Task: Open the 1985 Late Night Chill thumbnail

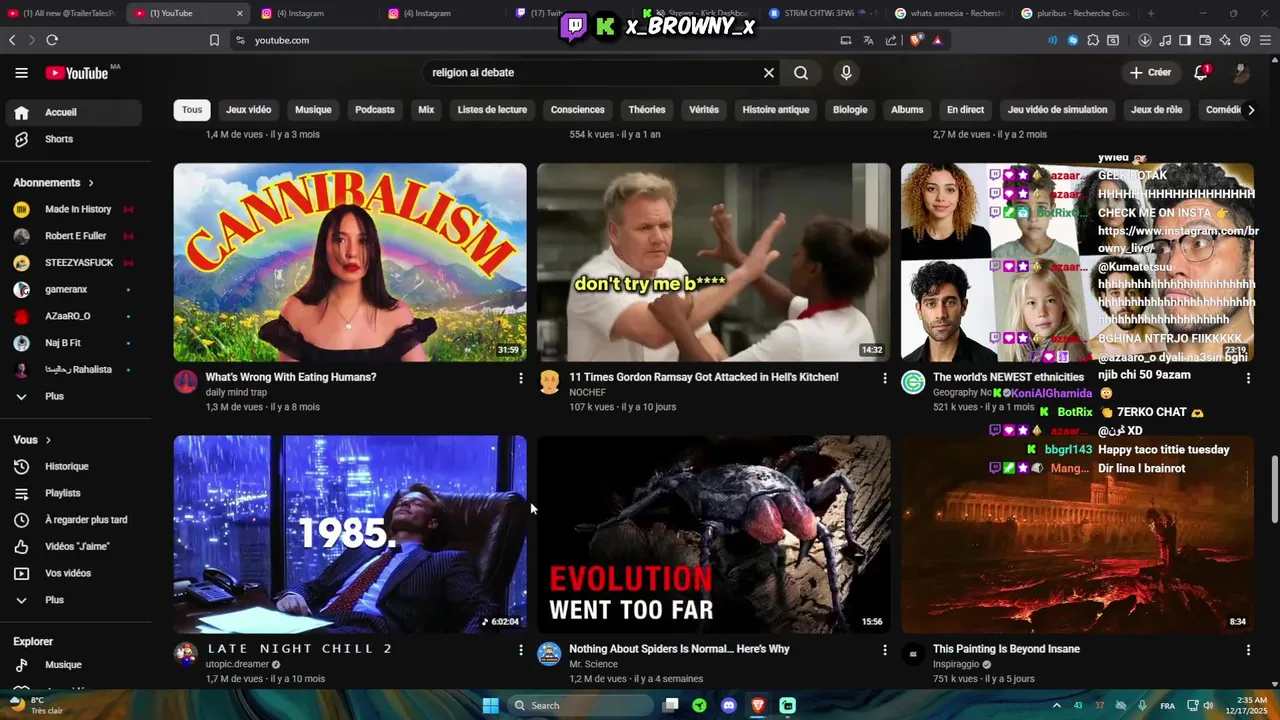Action: point(350,534)
